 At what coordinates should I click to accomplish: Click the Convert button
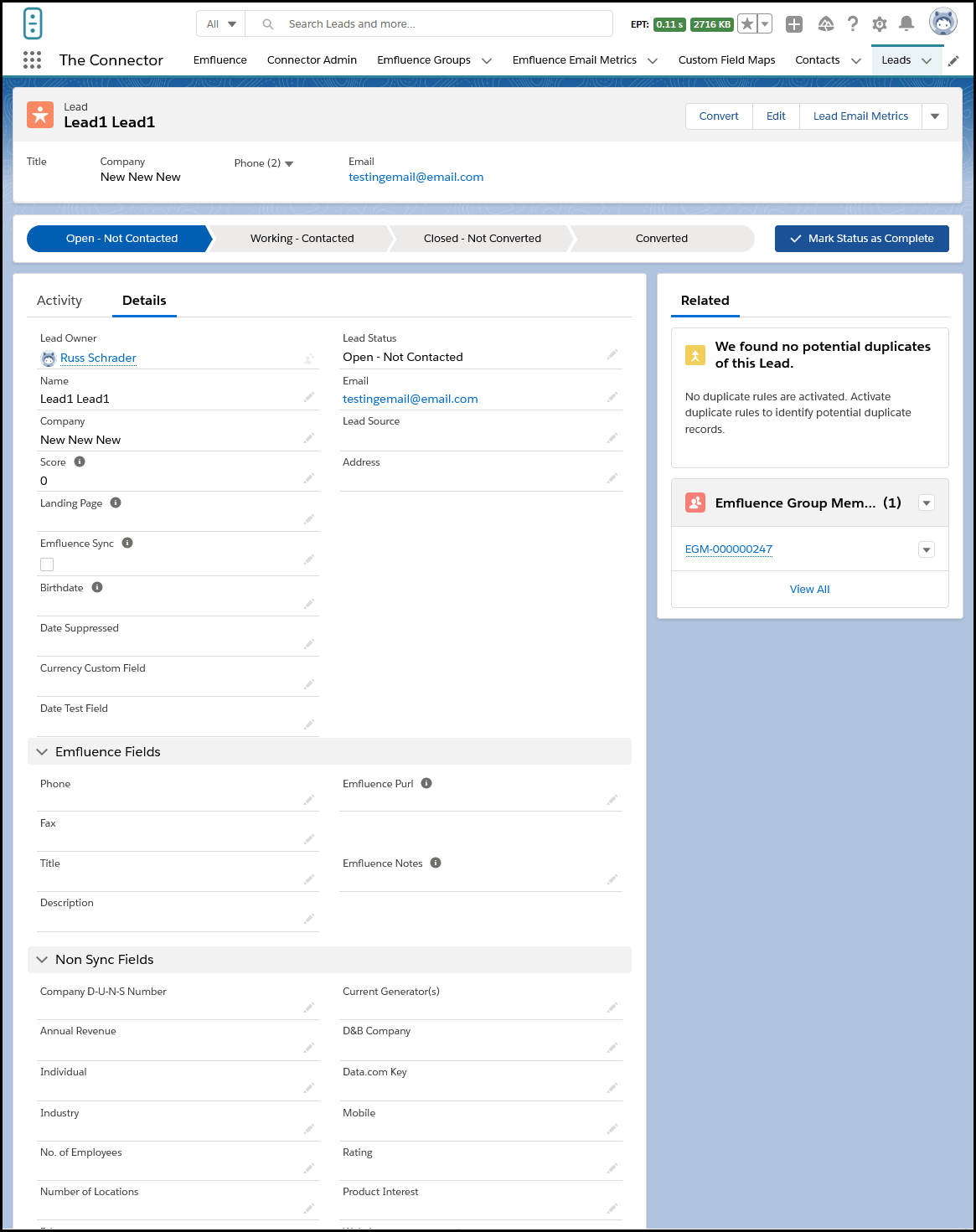[719, 116]
